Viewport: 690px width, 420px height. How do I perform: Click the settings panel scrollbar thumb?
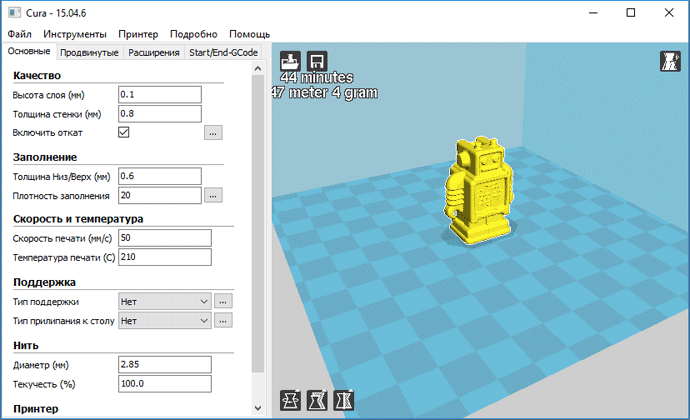point(258,224)
